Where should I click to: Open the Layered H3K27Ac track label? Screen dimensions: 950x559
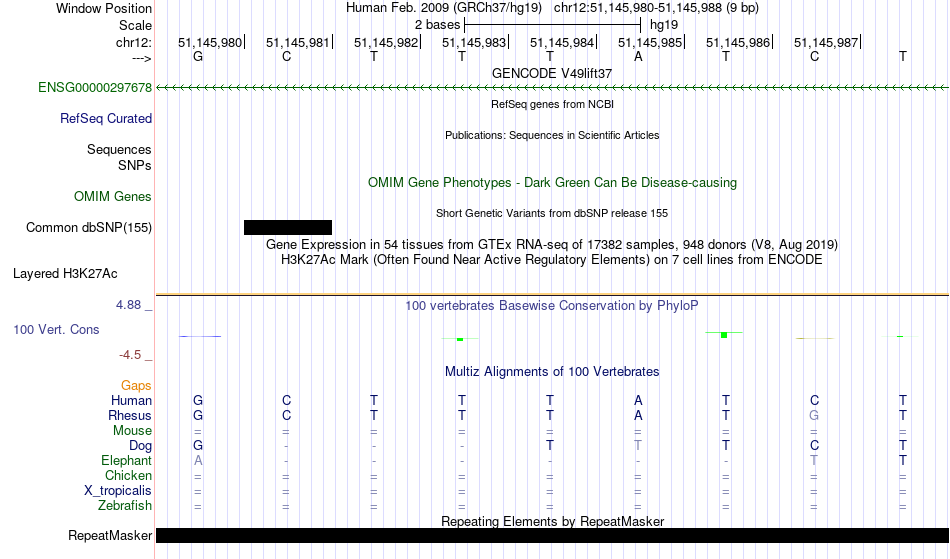(x=65, y=273)
